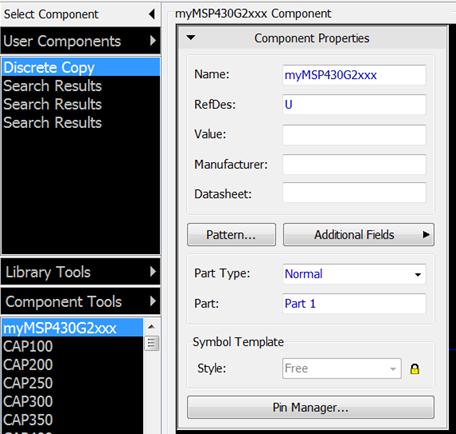The width and height of the screenshot is (456, 434).
Task: Click the Component Properties header title
Action: [312, 38]
